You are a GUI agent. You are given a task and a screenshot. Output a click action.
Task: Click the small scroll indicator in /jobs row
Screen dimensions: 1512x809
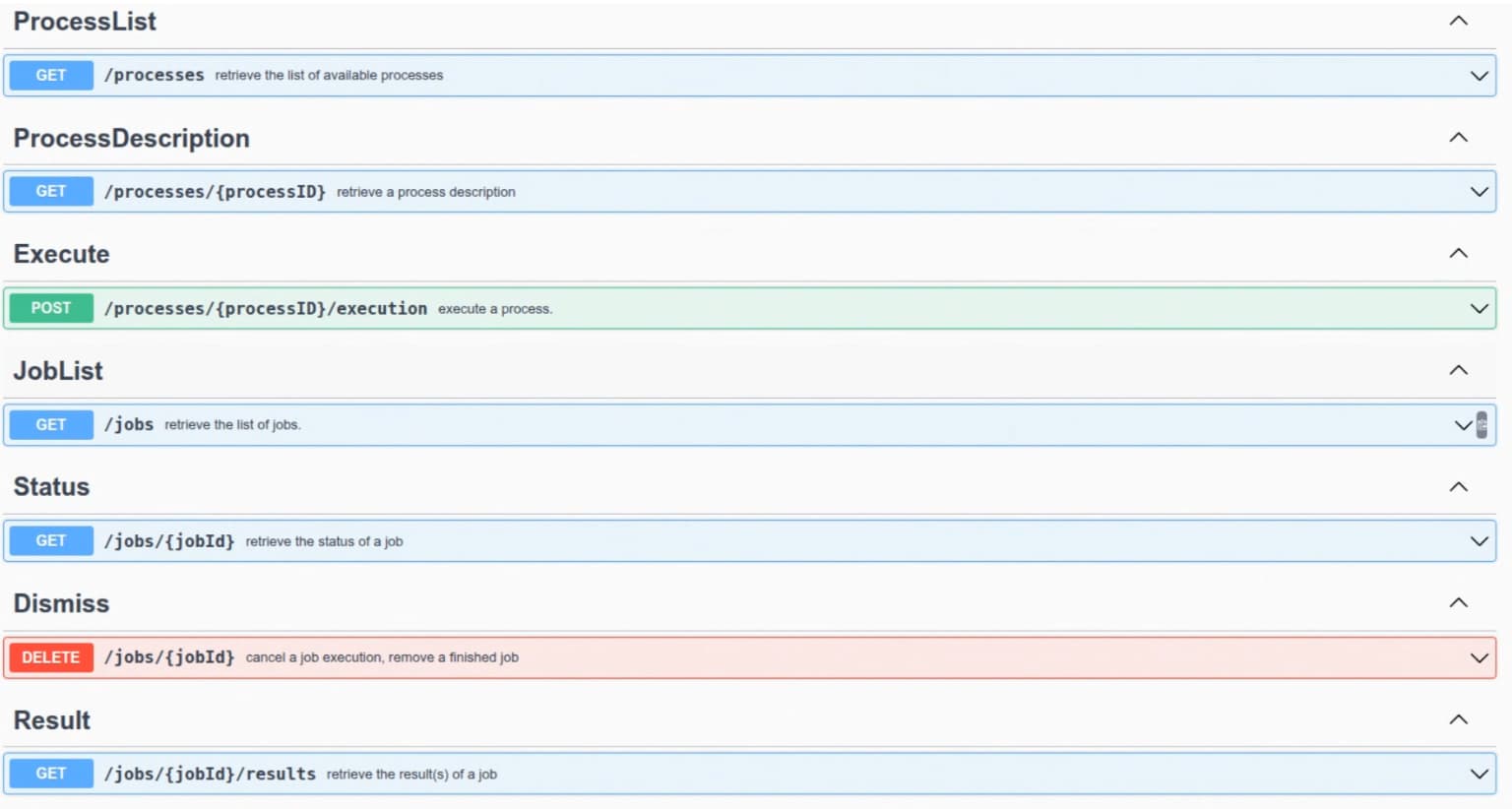(1481, 425)
